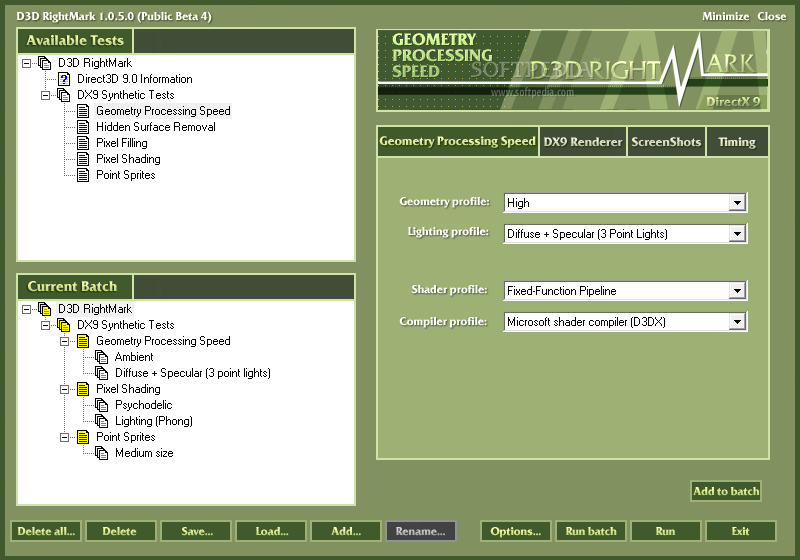Select the Ambient batch entry label
This screenshot has height=560, width=800.
134,357
